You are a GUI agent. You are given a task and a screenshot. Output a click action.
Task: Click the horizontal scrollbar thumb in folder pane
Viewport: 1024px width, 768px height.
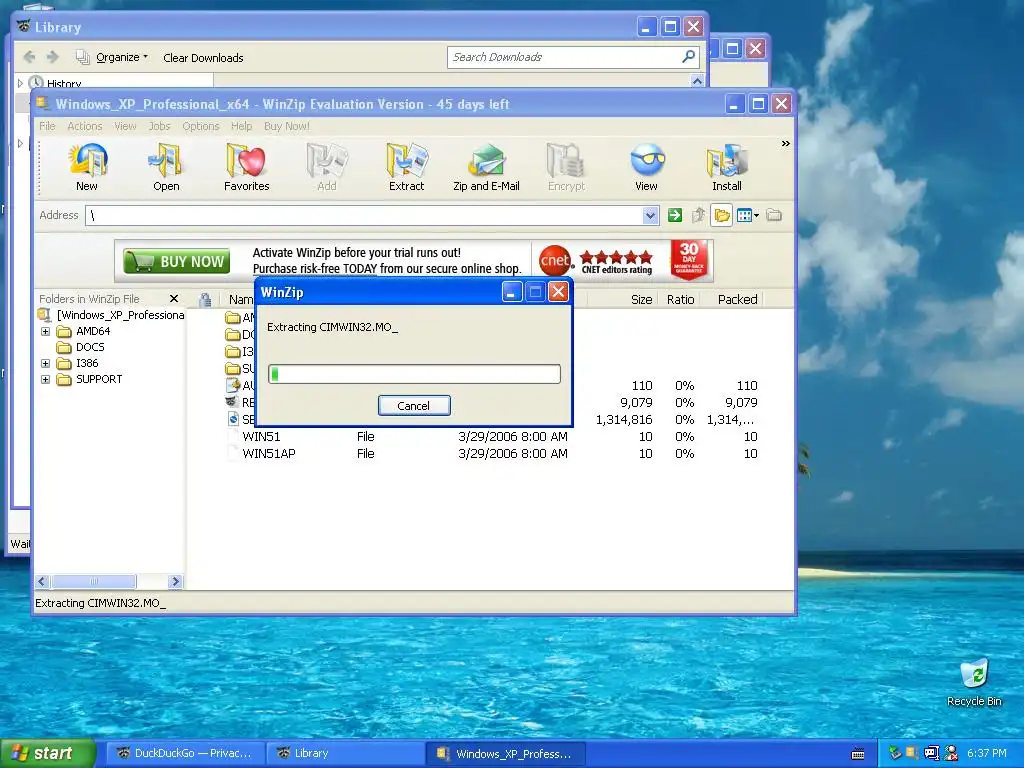click(x=93, y=581)
